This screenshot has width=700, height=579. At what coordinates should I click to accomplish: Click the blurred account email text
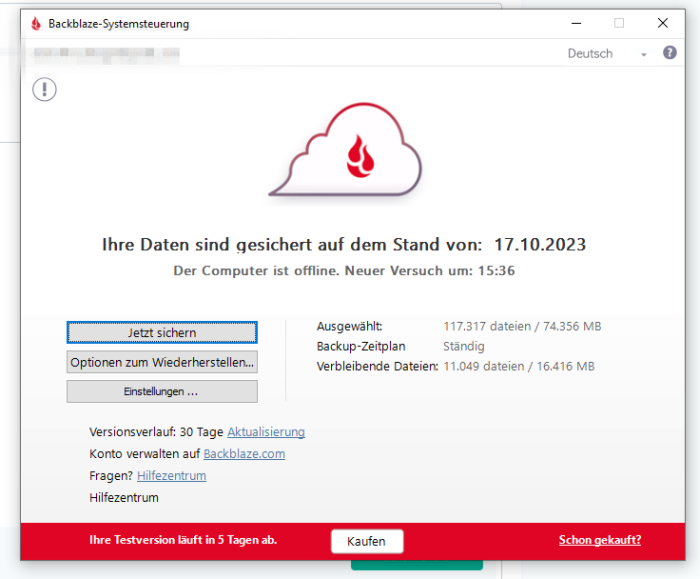(106, 54)
